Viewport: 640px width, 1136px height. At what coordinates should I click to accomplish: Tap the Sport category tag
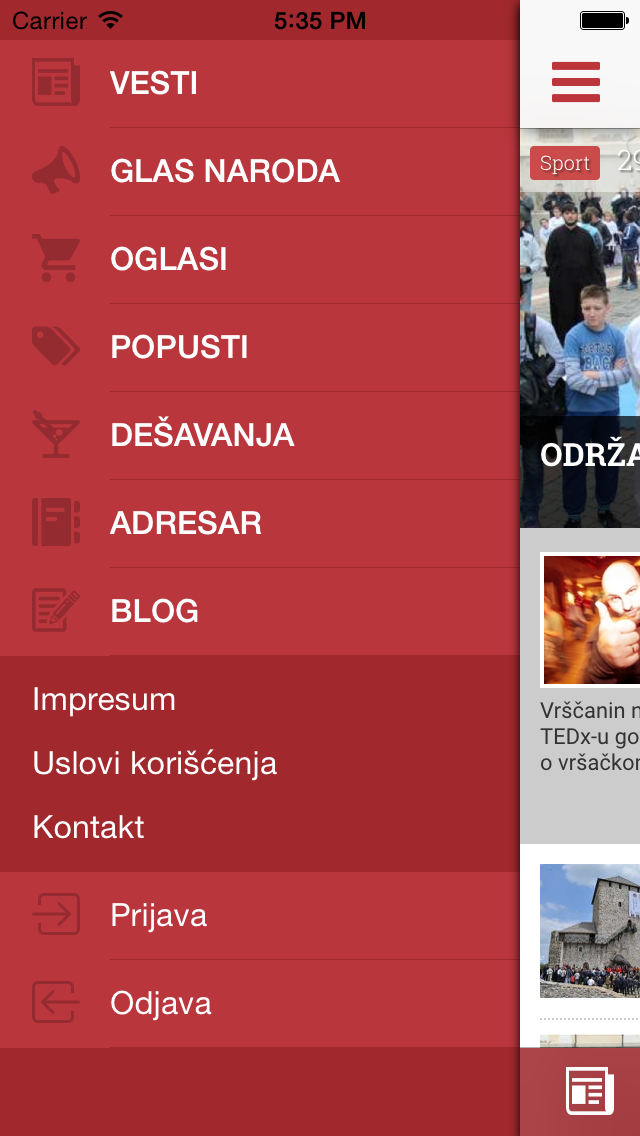point(565,163)
